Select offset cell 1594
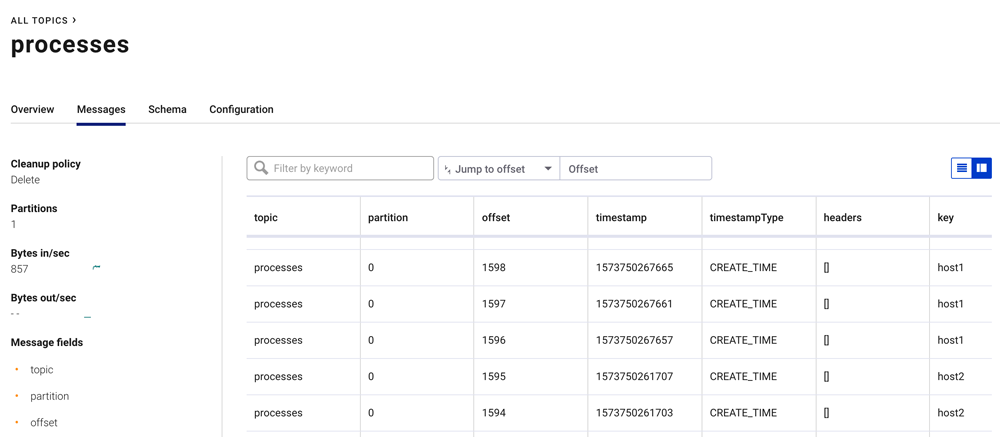The image size is (1000, 437). 494,413
